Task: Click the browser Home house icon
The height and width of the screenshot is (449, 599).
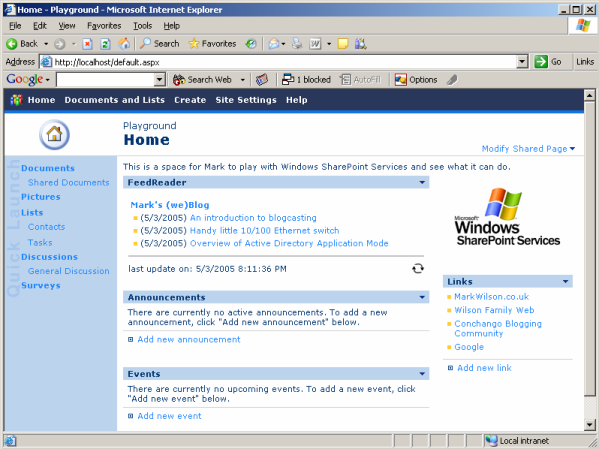Action: tap(124, 44)
